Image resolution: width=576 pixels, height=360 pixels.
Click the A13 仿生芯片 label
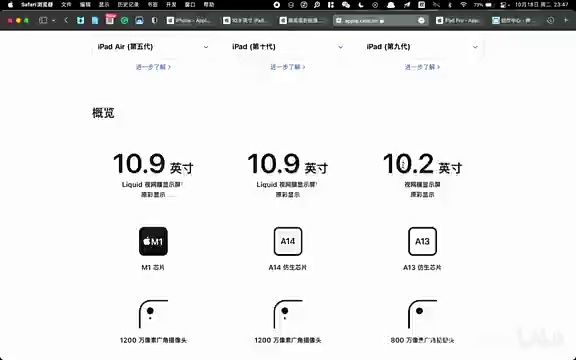point(422,268)
